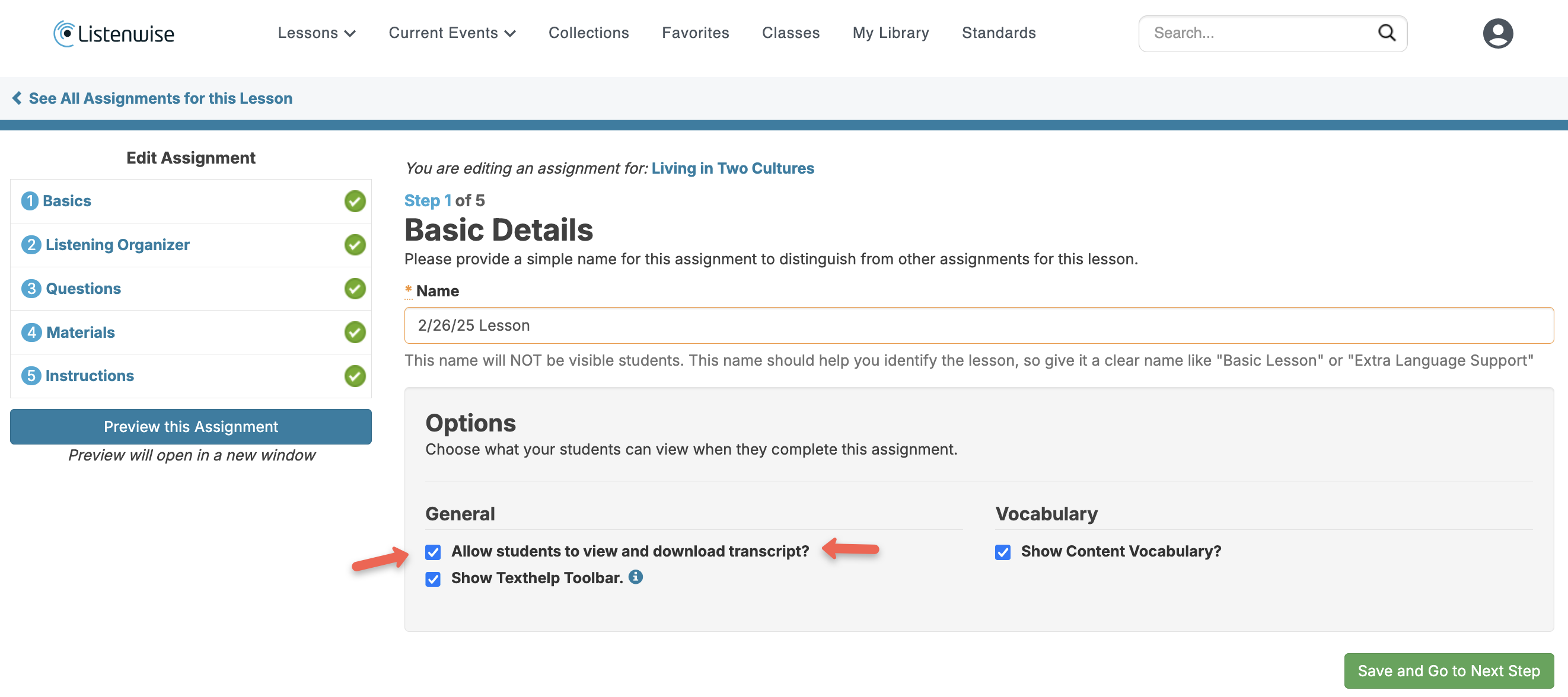The image size is (1568, 697).
Task: Open the Classes page
Action: tap(791, 33)
